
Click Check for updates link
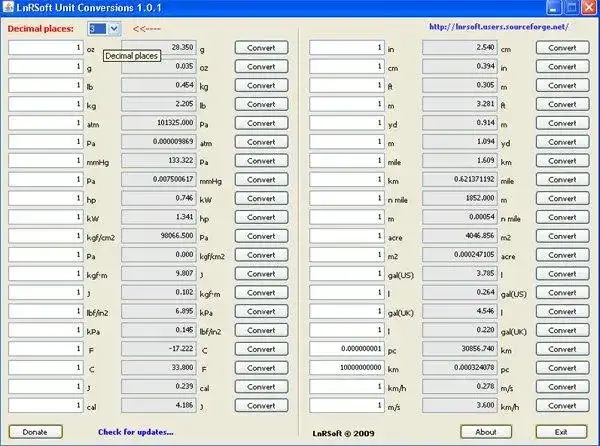tap(136, 432)
